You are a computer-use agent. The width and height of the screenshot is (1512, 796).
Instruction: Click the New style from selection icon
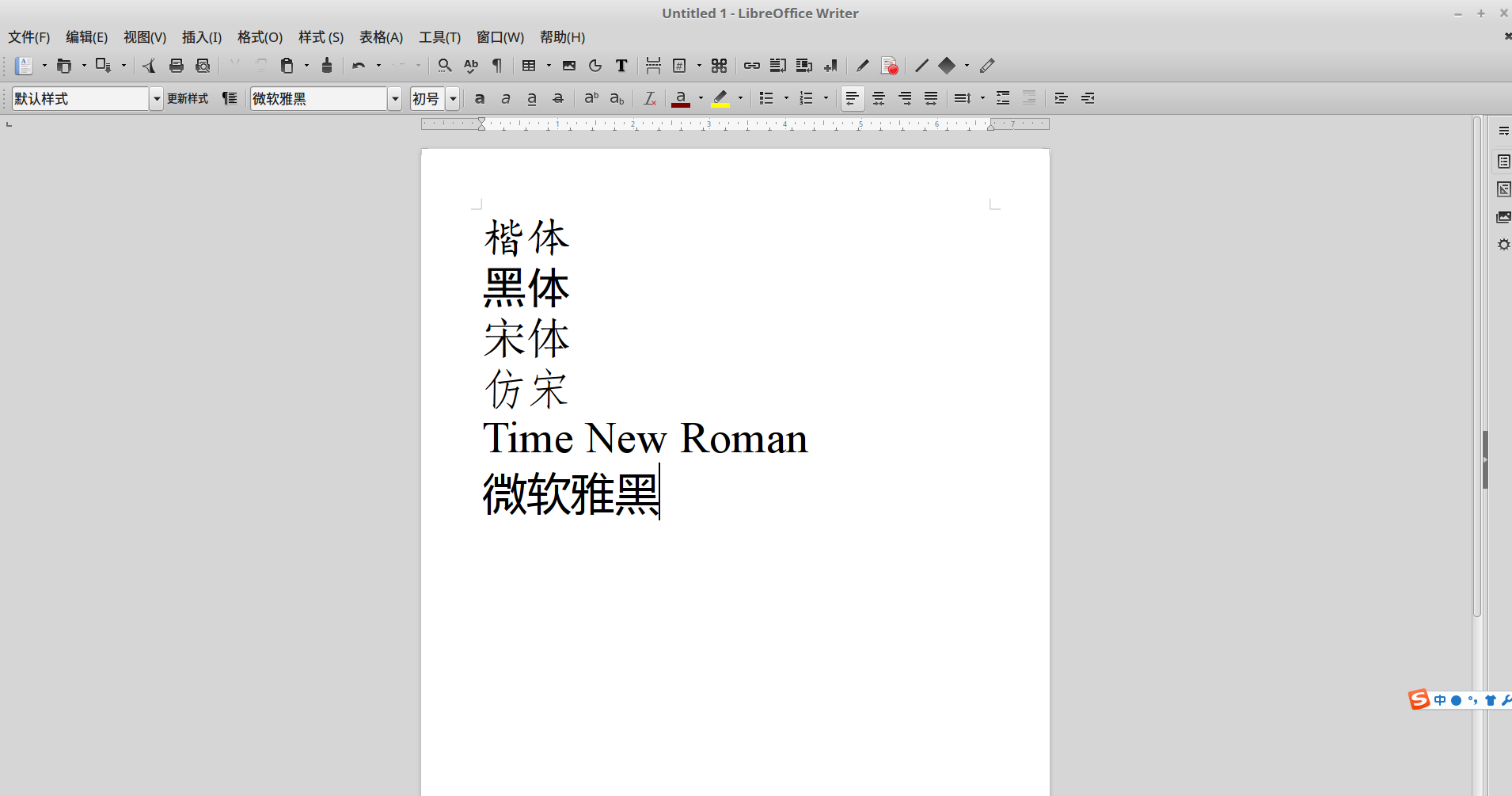(x=230, y=98)
